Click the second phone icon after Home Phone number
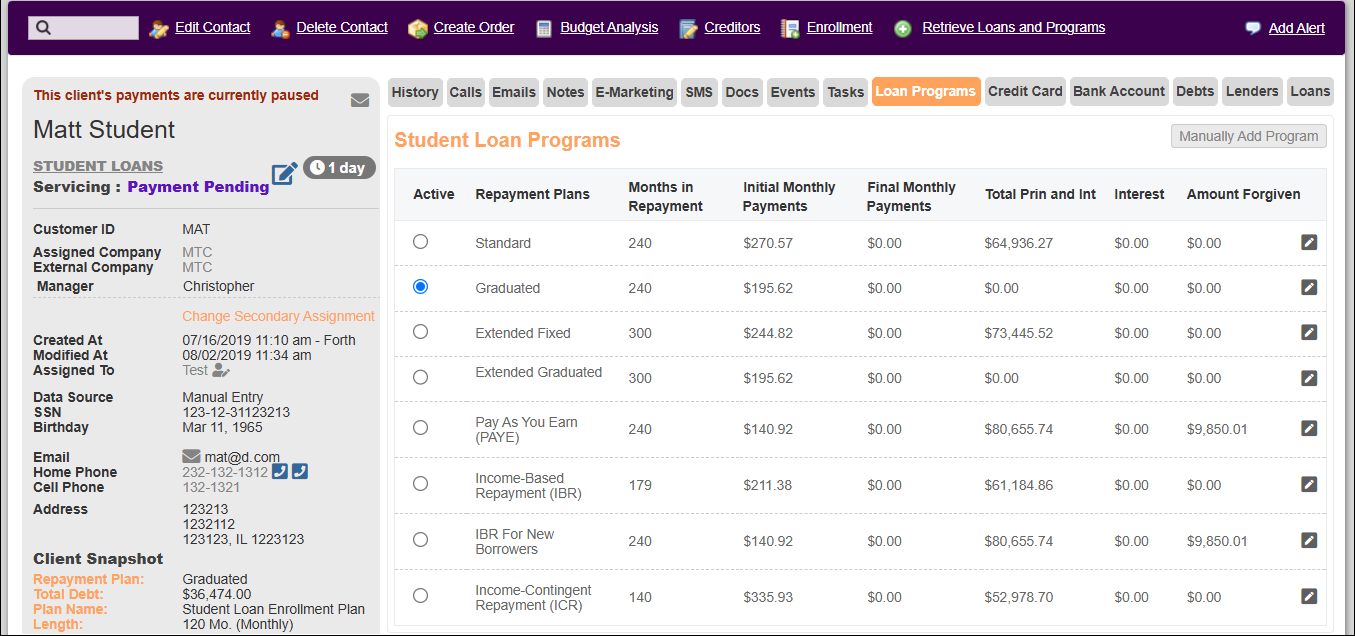The width and height of the screenshot is (1355, 636). [300, 471]
